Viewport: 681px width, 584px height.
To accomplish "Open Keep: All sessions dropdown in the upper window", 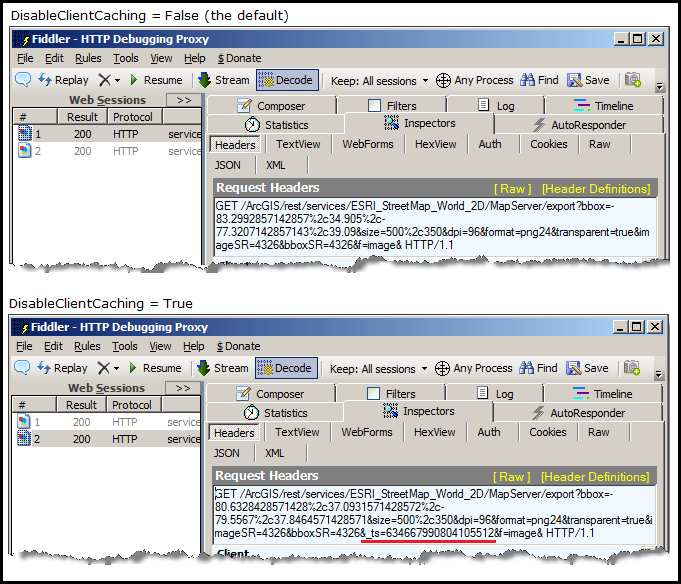I will [378, 80].
